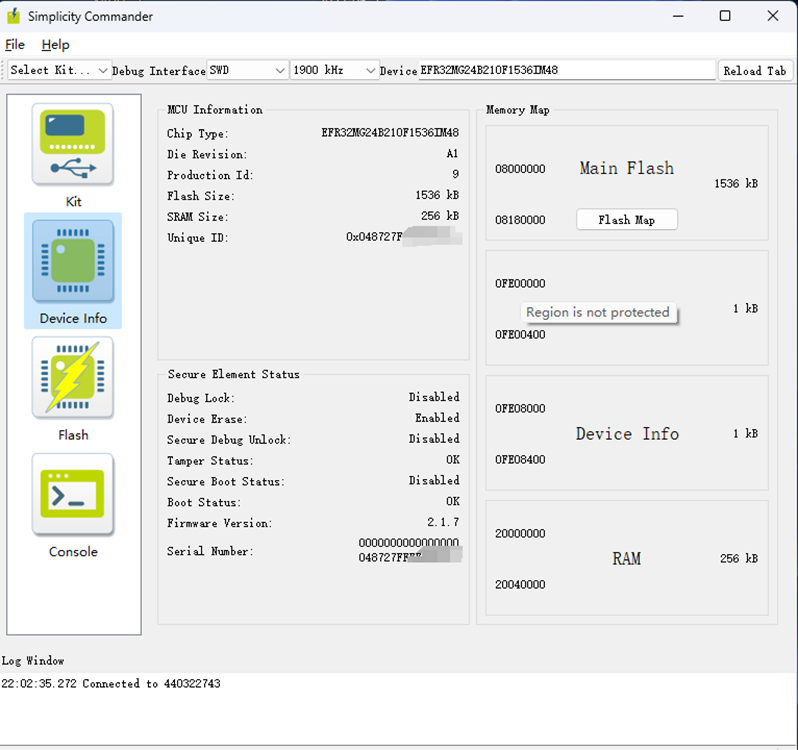Screen dimensions: 798x750
Task: Click the 20040000 RAM end address
Action: (520, 585)
